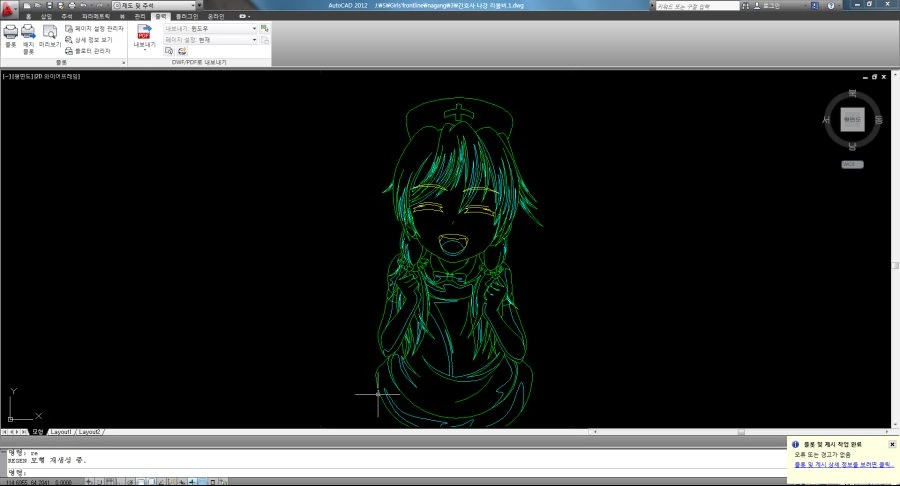Image resolution: width=900 pixels, height=486 pixels.
Task: Restore the drawing viewport window
Action: coord(874,76)
